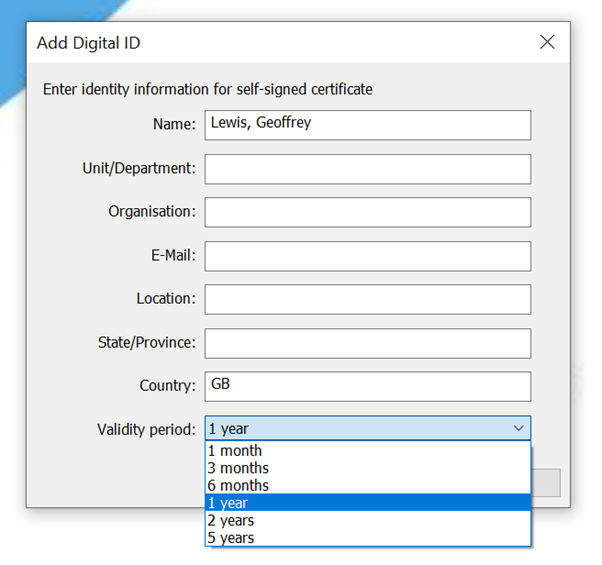Select the highlighted 1 year option
Viewport: 602px width, 565px height.
[368, 503]
